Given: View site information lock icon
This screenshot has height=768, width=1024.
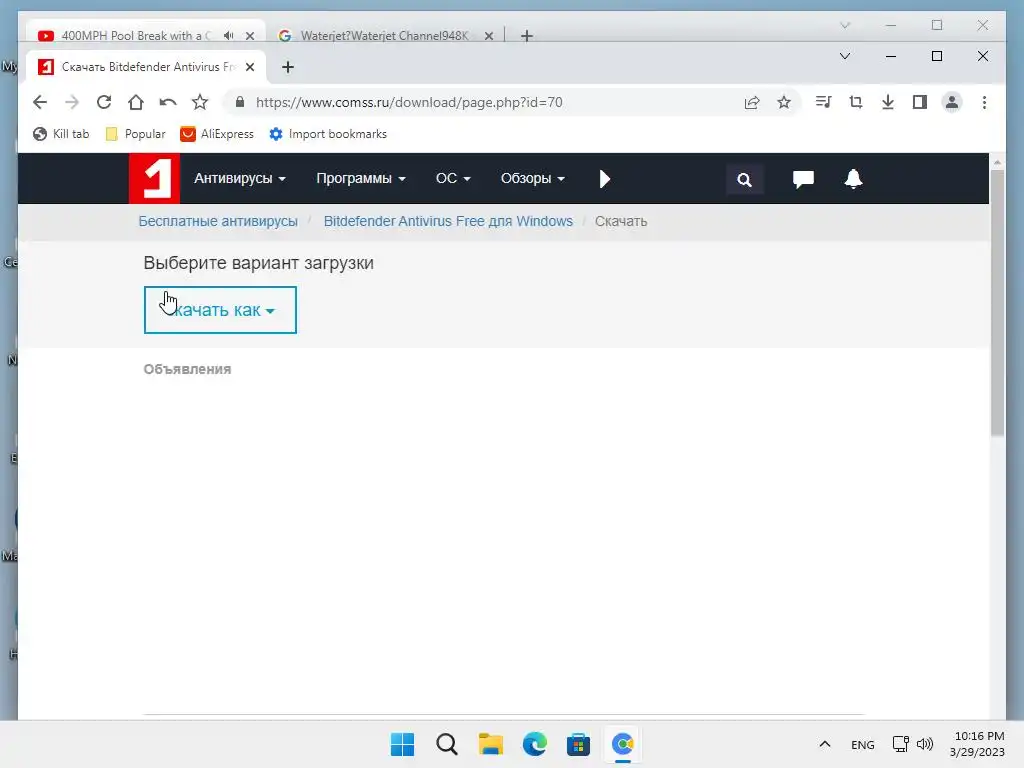Looking at the screenshot, I should (240, 102).
